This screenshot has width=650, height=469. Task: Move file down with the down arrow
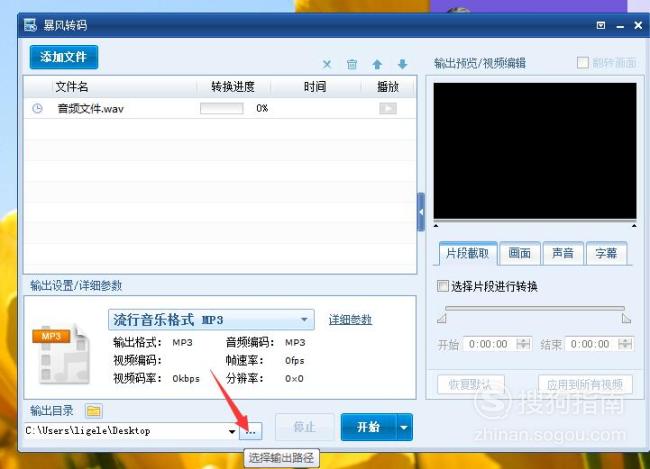point(402,64)
